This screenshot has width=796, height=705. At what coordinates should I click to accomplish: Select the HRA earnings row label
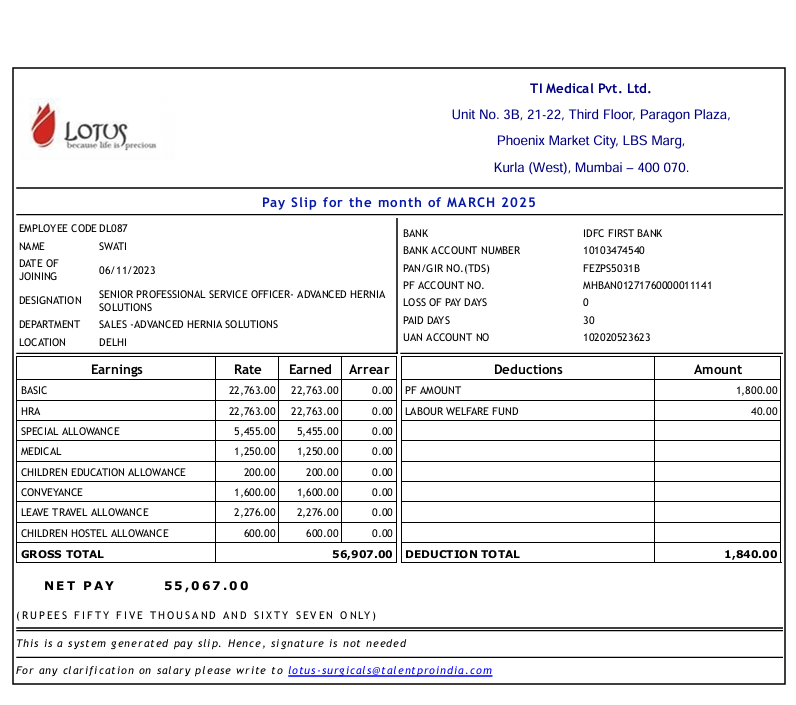[30, 411]
